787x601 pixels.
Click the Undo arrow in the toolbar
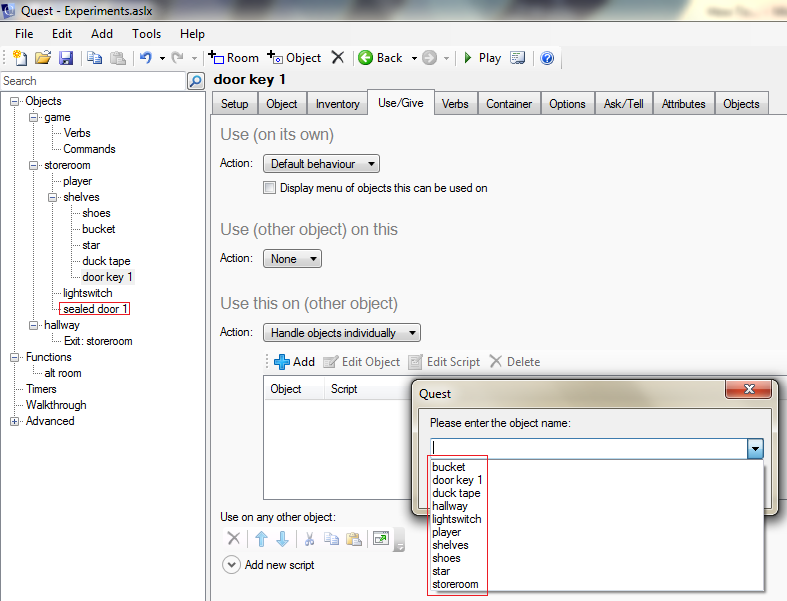tap(146, 58)
